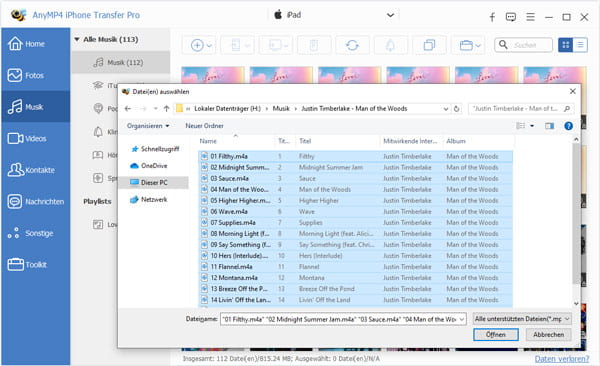This screenshot has width=600, height=366.
Task: Switch to grid view in AnyMP4
Action: pos(566,45)
